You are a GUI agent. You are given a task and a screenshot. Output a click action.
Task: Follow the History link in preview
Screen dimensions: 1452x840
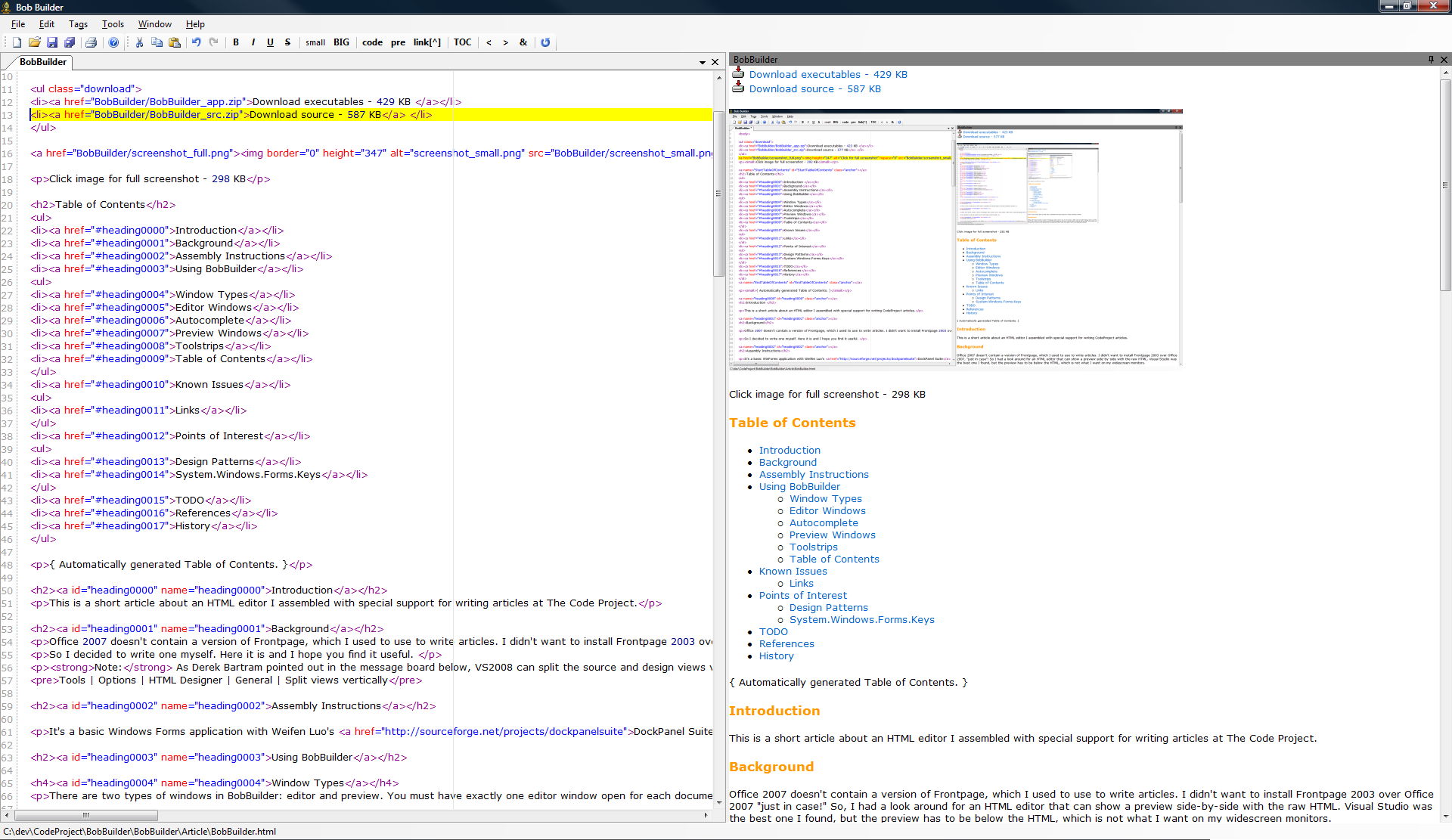[777, 656]
